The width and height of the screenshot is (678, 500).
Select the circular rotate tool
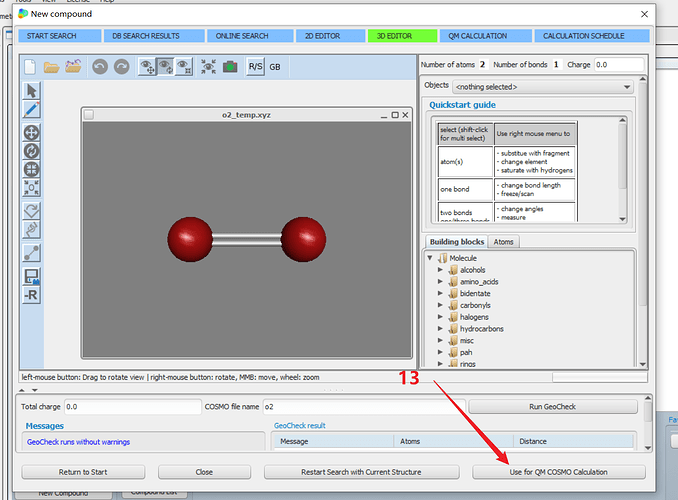[32, 151]
